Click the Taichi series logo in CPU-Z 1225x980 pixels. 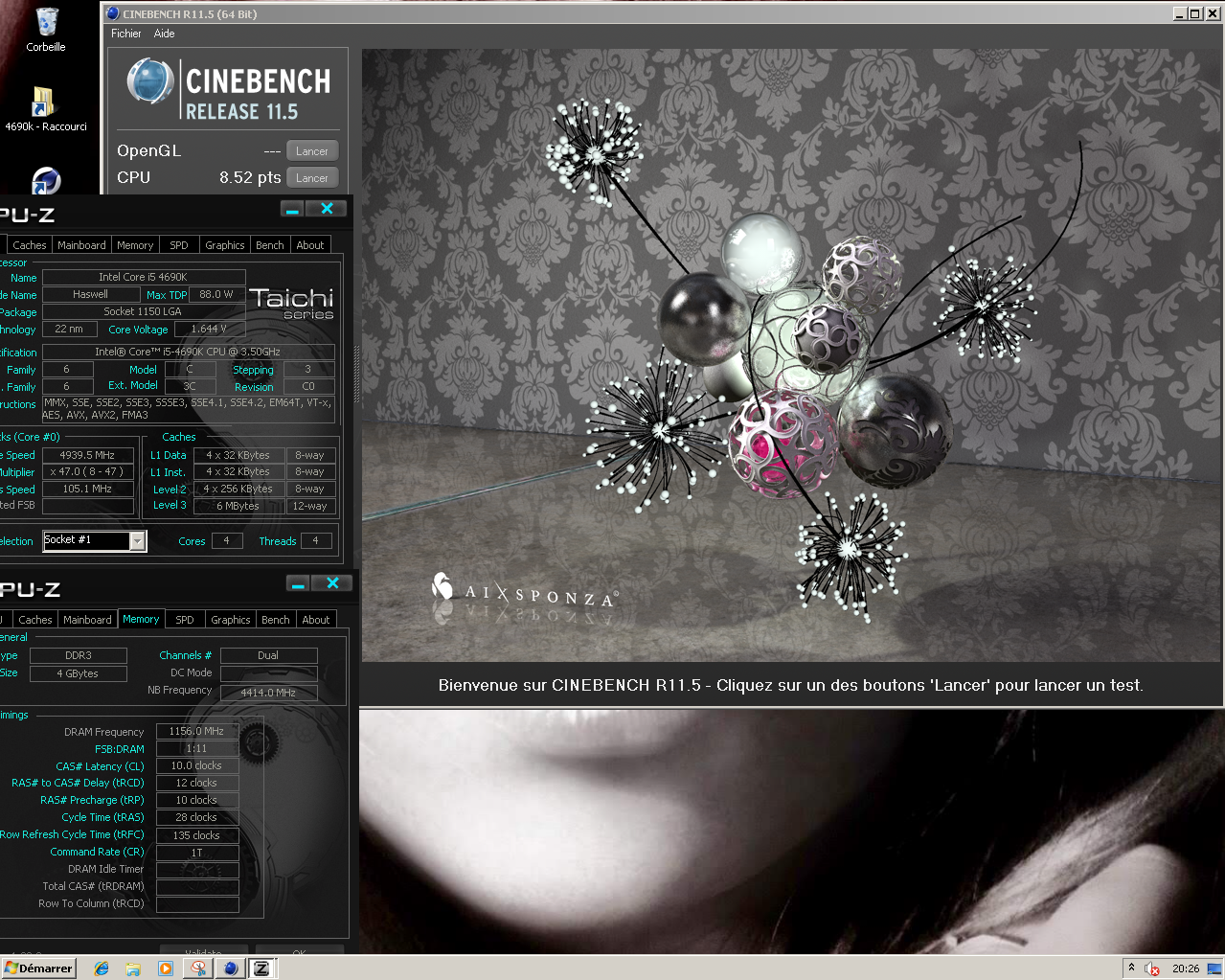click(x=291, y=303)
